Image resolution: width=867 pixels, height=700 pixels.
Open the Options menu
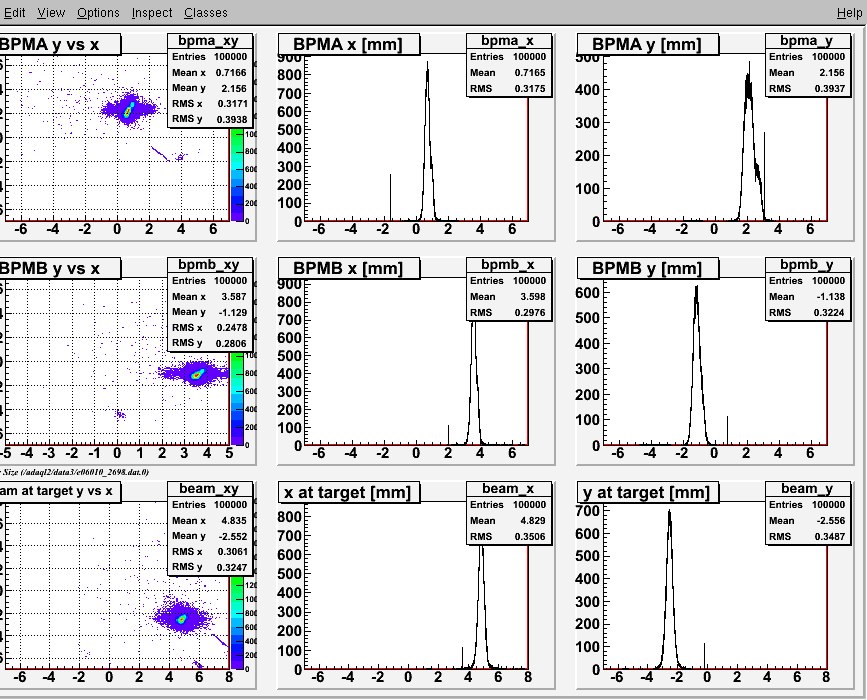(x=98, y=12)
